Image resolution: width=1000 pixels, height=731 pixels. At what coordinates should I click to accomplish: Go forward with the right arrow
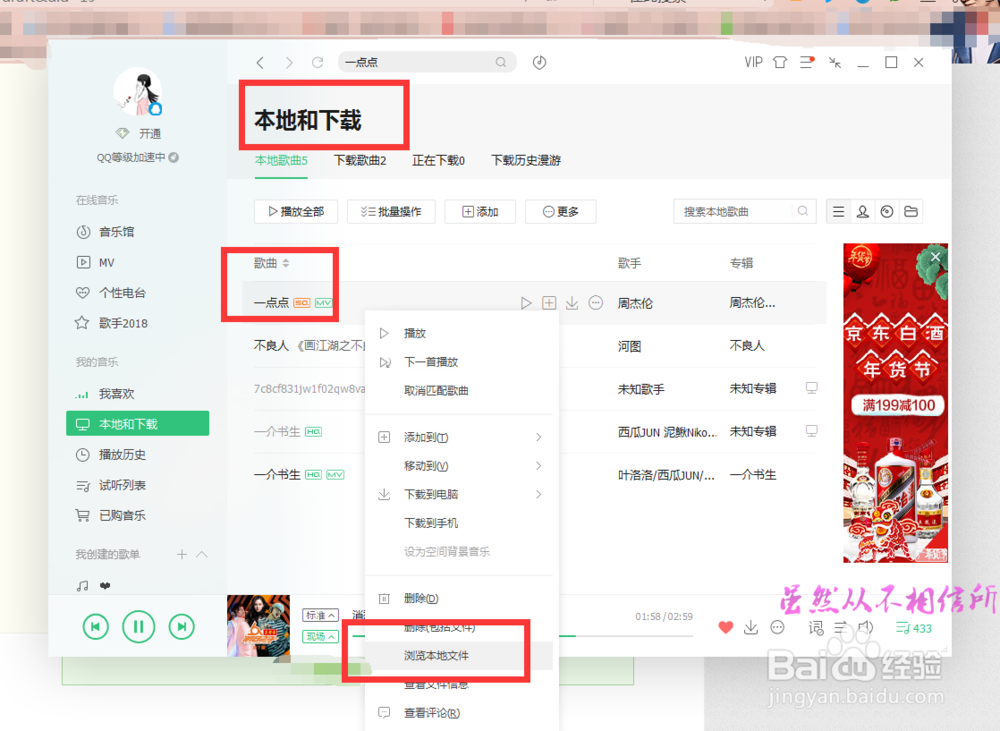(x=289, y=63)
